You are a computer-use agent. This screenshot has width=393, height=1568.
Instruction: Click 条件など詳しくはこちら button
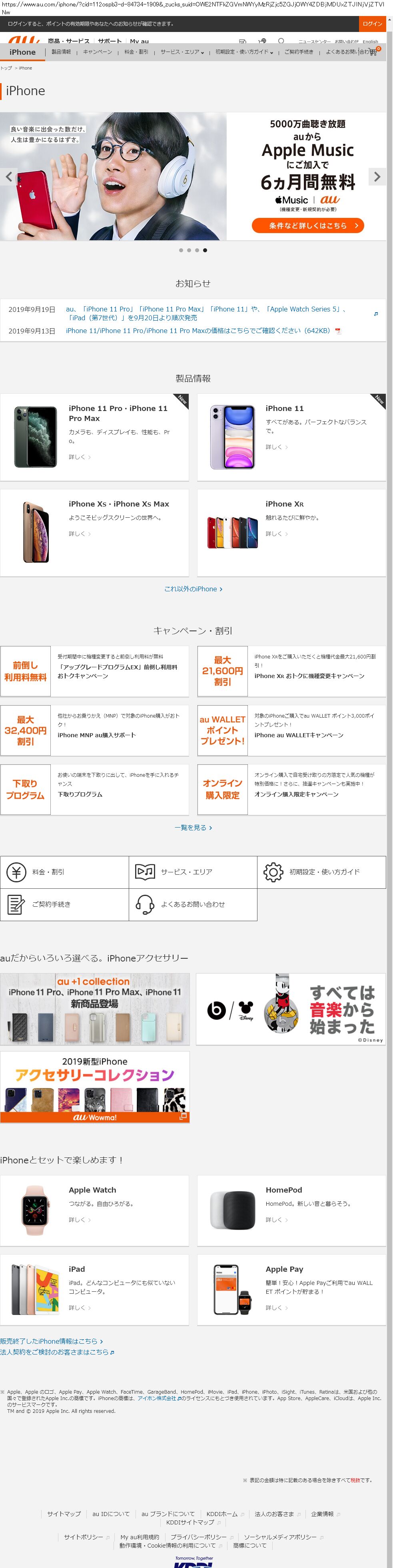[x=308, y=225]
